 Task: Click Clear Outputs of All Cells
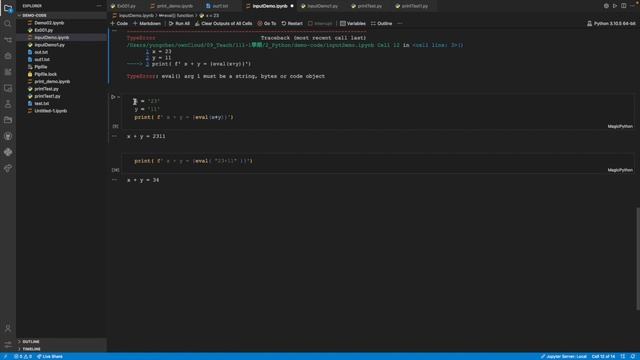224,24
